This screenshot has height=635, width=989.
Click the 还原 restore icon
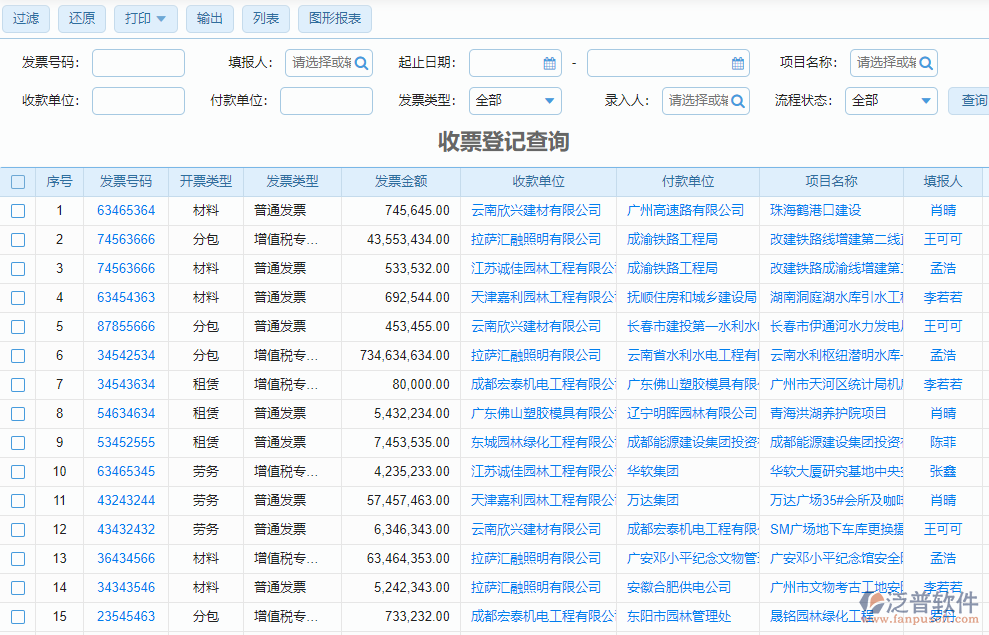(81, 18)
